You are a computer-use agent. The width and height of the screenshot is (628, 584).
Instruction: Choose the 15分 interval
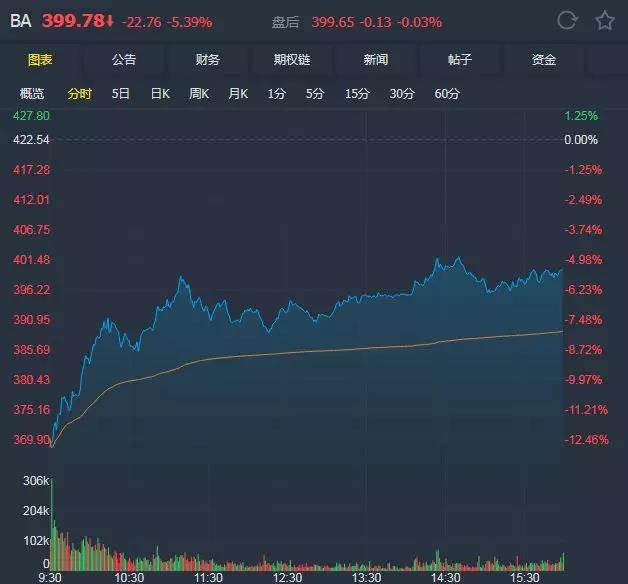[357, 94]
